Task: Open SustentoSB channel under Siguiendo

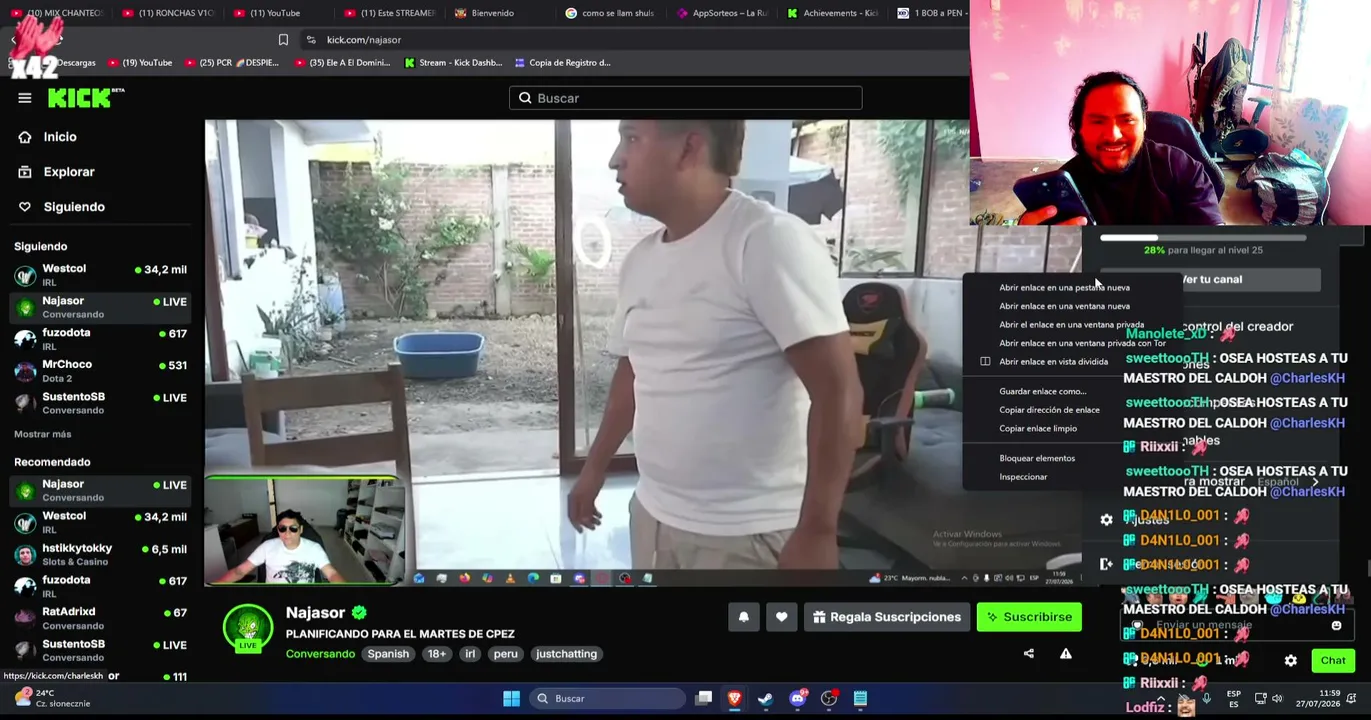Action: pos(100,402)
